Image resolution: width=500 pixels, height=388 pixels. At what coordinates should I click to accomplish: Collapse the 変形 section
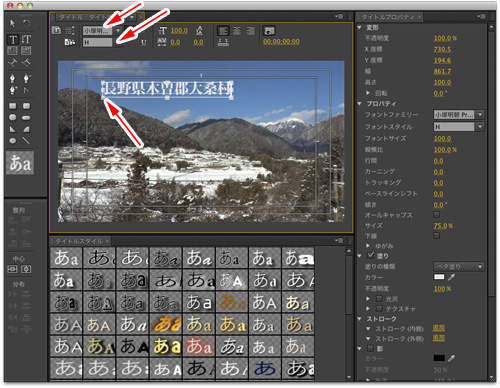359,27
